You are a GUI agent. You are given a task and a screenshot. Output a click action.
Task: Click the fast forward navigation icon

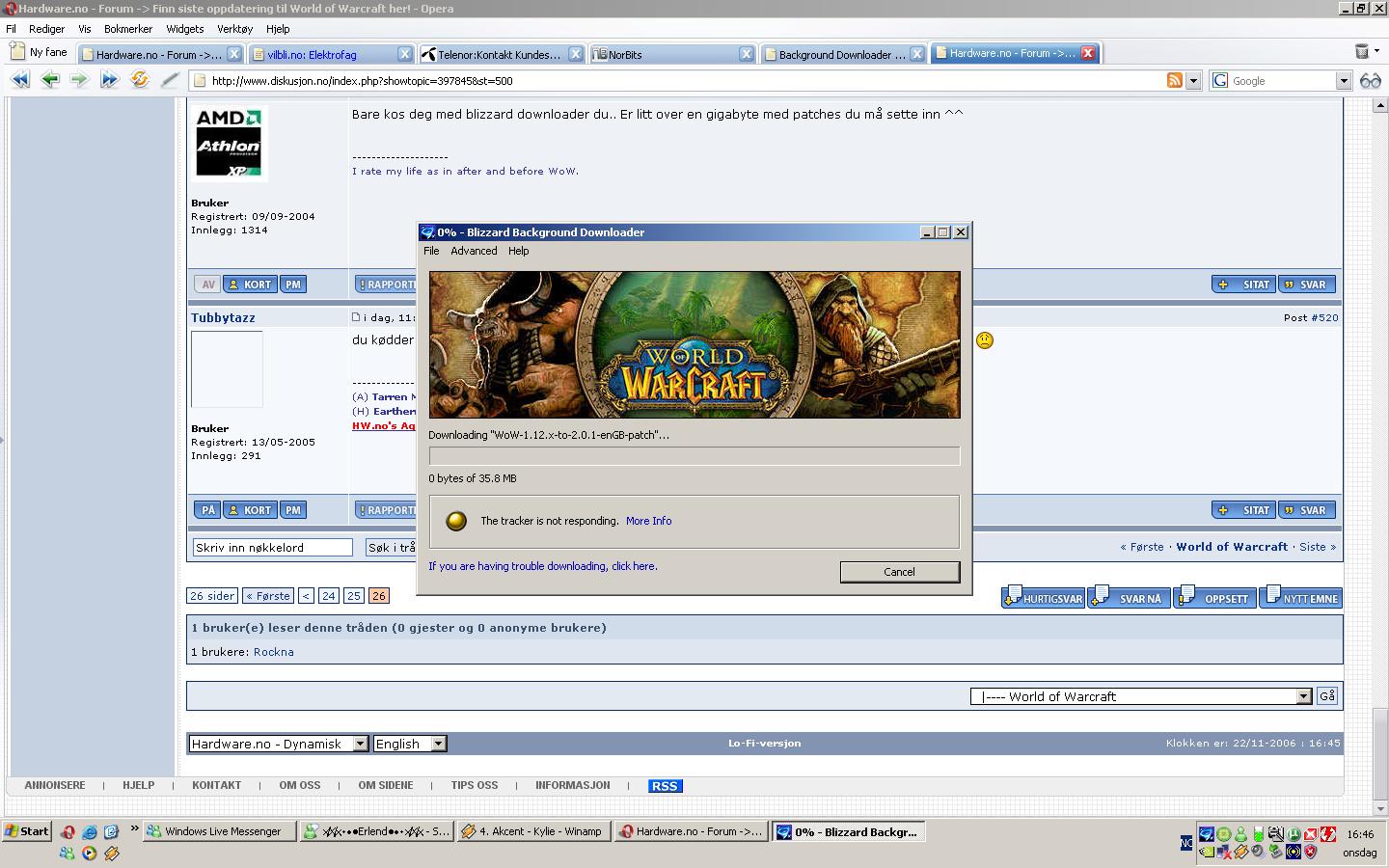(110, 80)
